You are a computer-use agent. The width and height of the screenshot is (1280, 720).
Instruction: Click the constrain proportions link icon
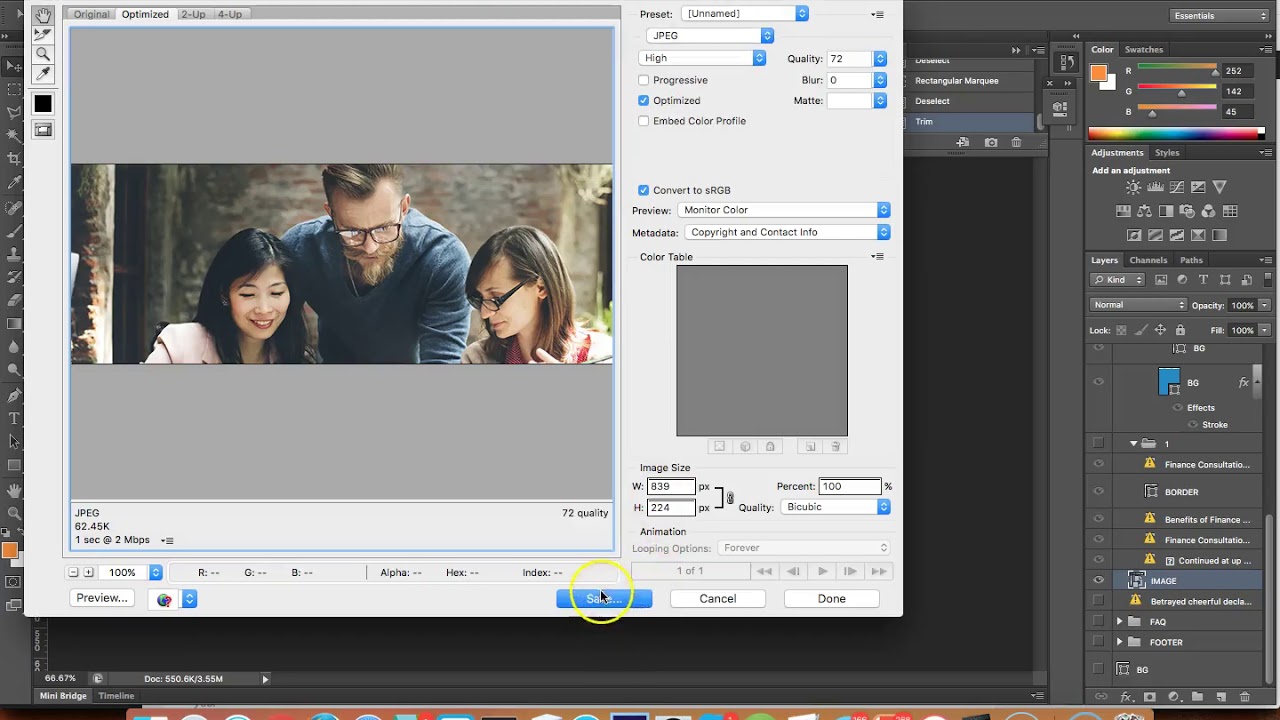pos(730,497)
